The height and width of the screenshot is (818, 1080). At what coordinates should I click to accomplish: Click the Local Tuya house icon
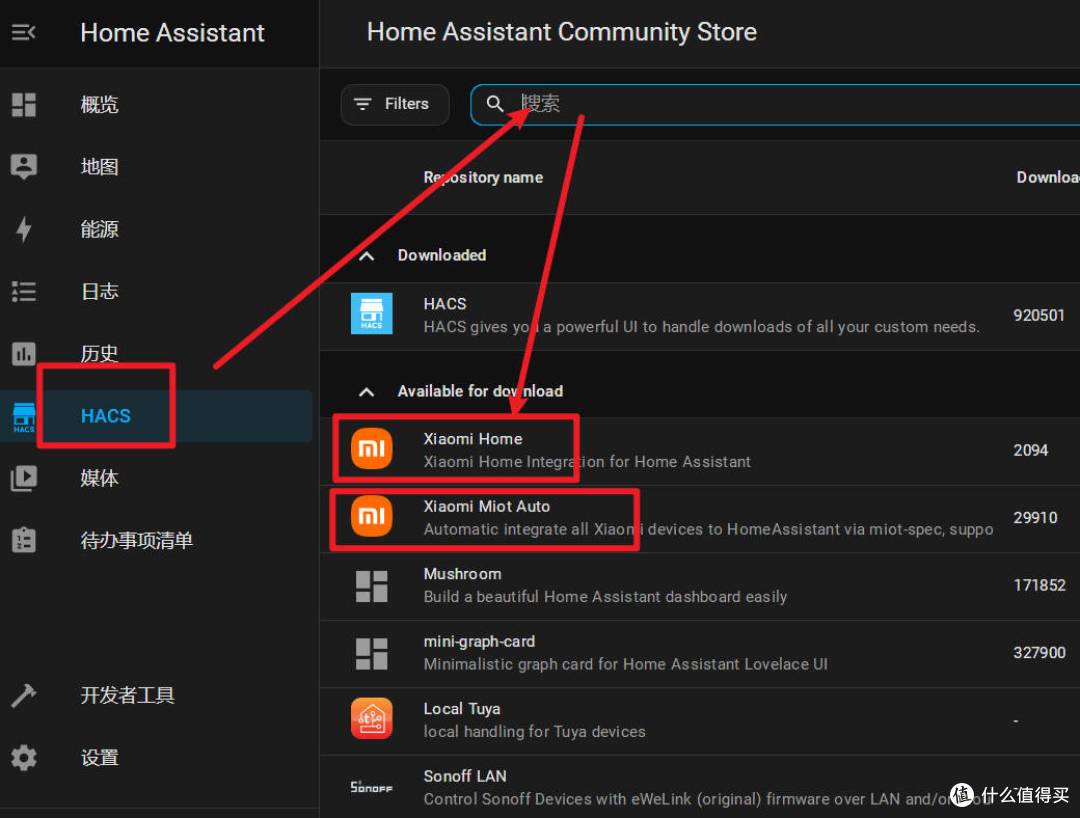coord(372,719)
